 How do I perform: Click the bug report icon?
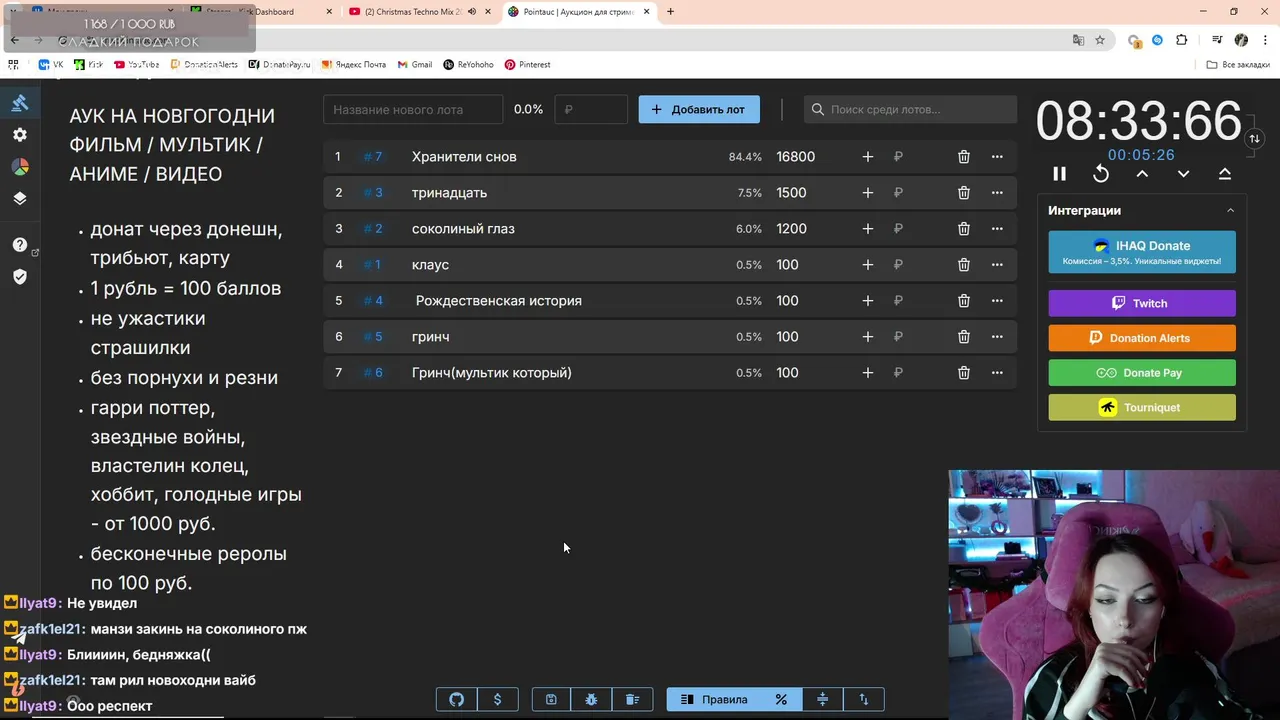point(592,700)
